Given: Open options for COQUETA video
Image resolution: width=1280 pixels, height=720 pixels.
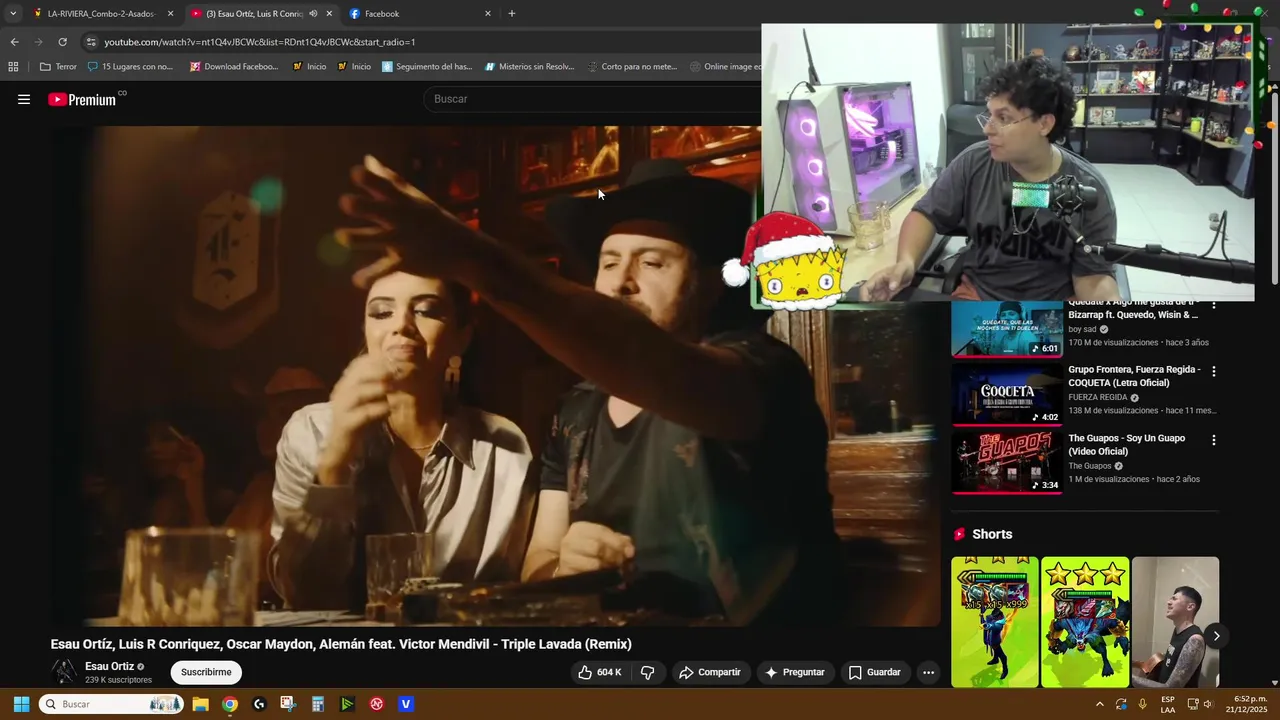Looking at the screenshot, I should [1214, 371].
